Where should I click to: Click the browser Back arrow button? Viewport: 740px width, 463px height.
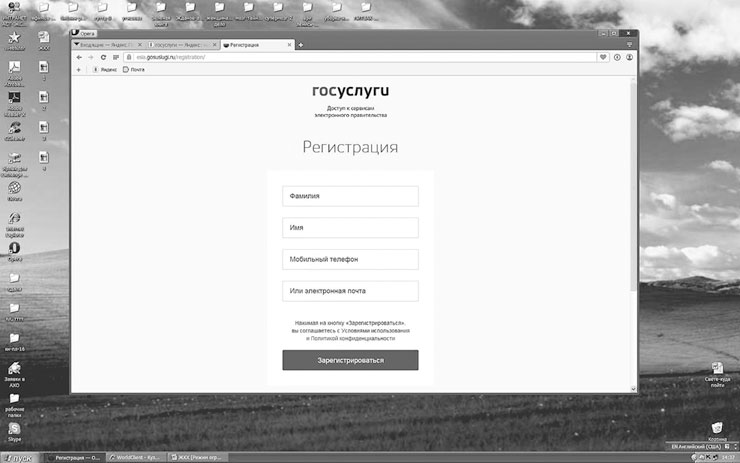pos(79,57)
